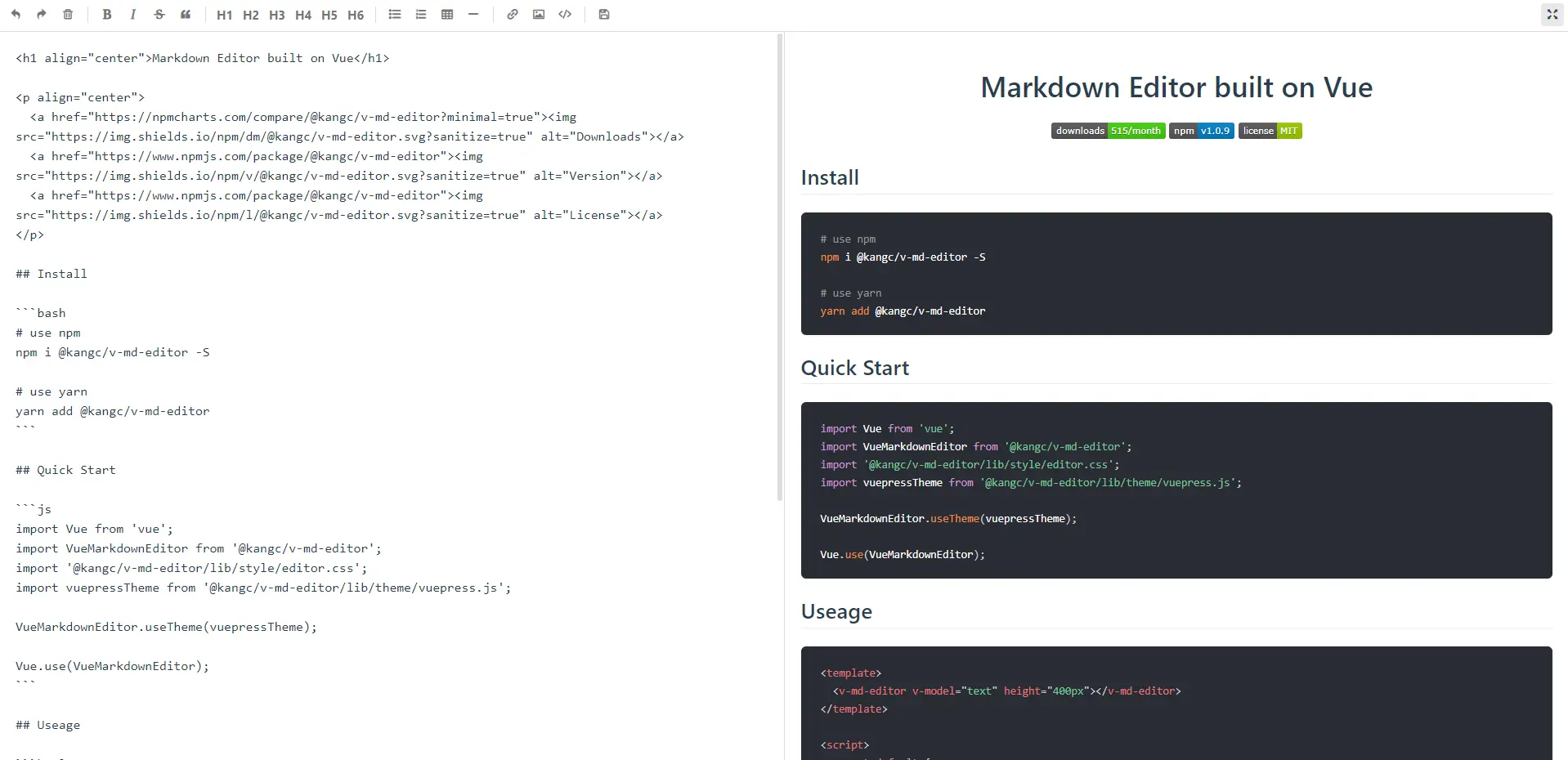Click the 'Install' heading in the preview
Screen dimensions: 1568x760
coord(830,177)
